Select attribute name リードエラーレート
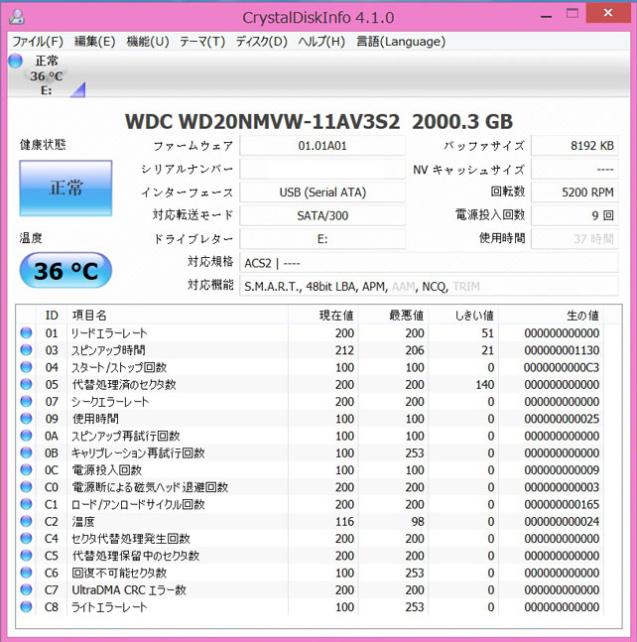Screen dimensions: 637x642 (109, 333)
